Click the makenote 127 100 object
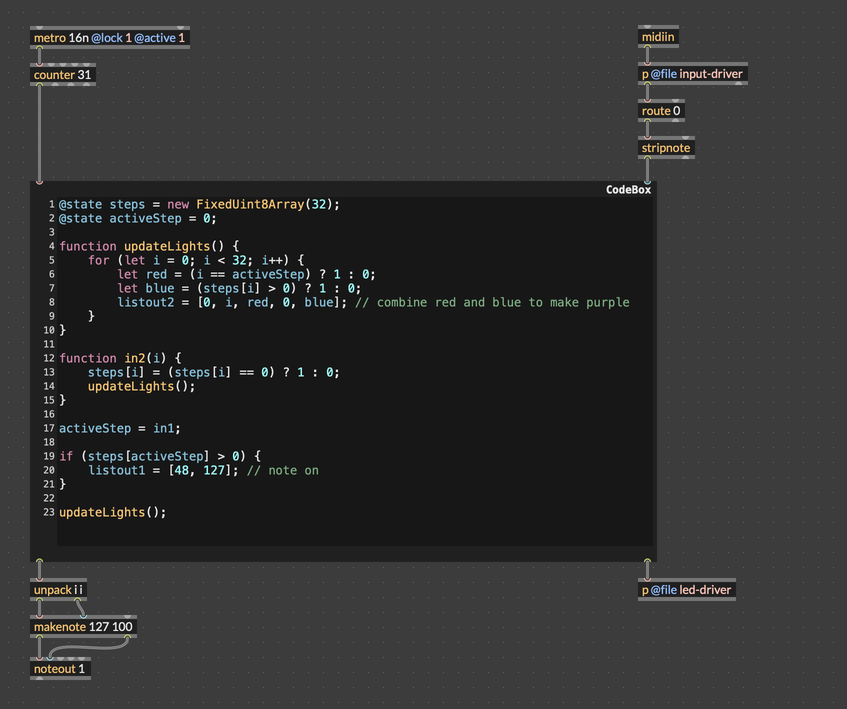This screenshot has height=709, width=847. (83, 627)
